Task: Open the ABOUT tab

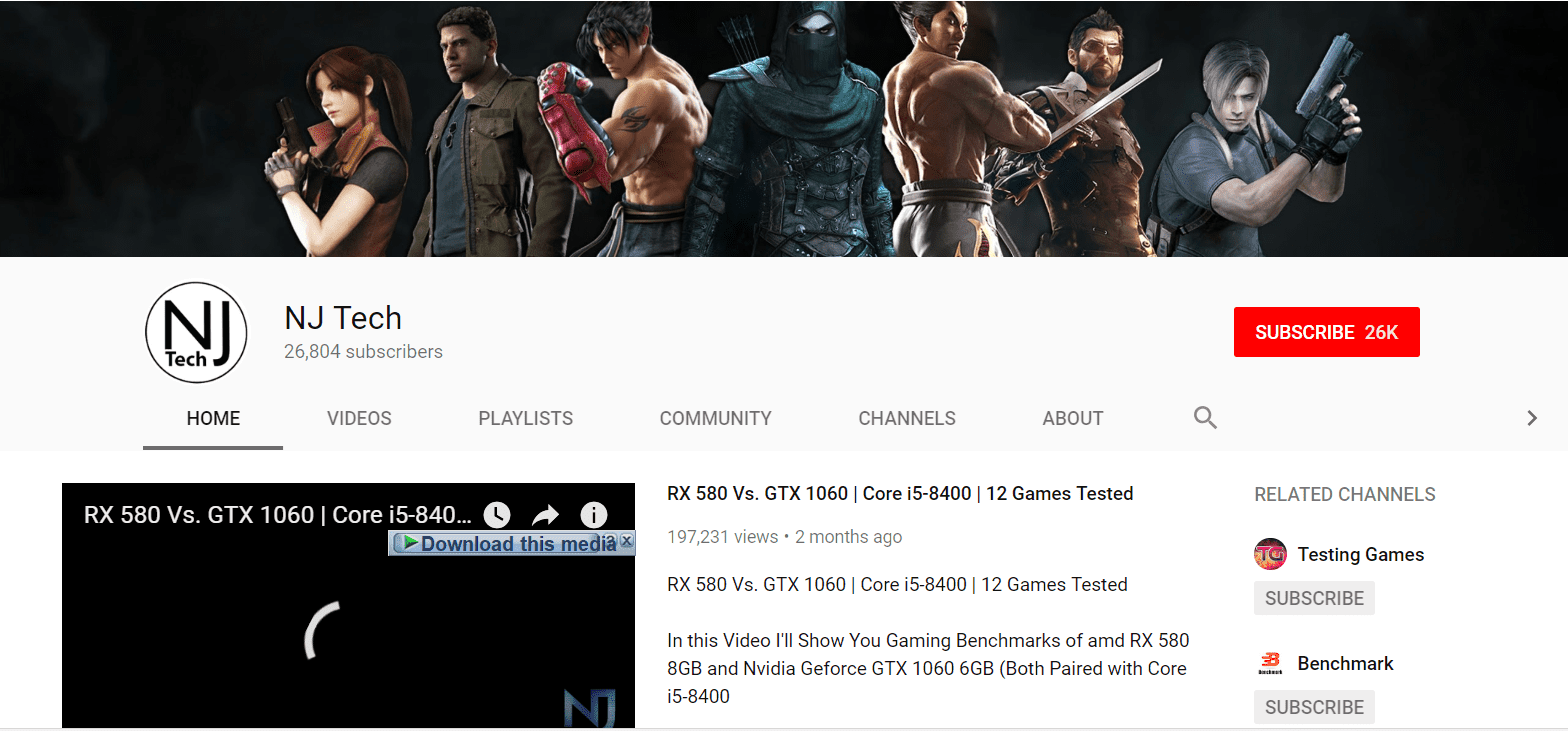Action: point(1073,418)
